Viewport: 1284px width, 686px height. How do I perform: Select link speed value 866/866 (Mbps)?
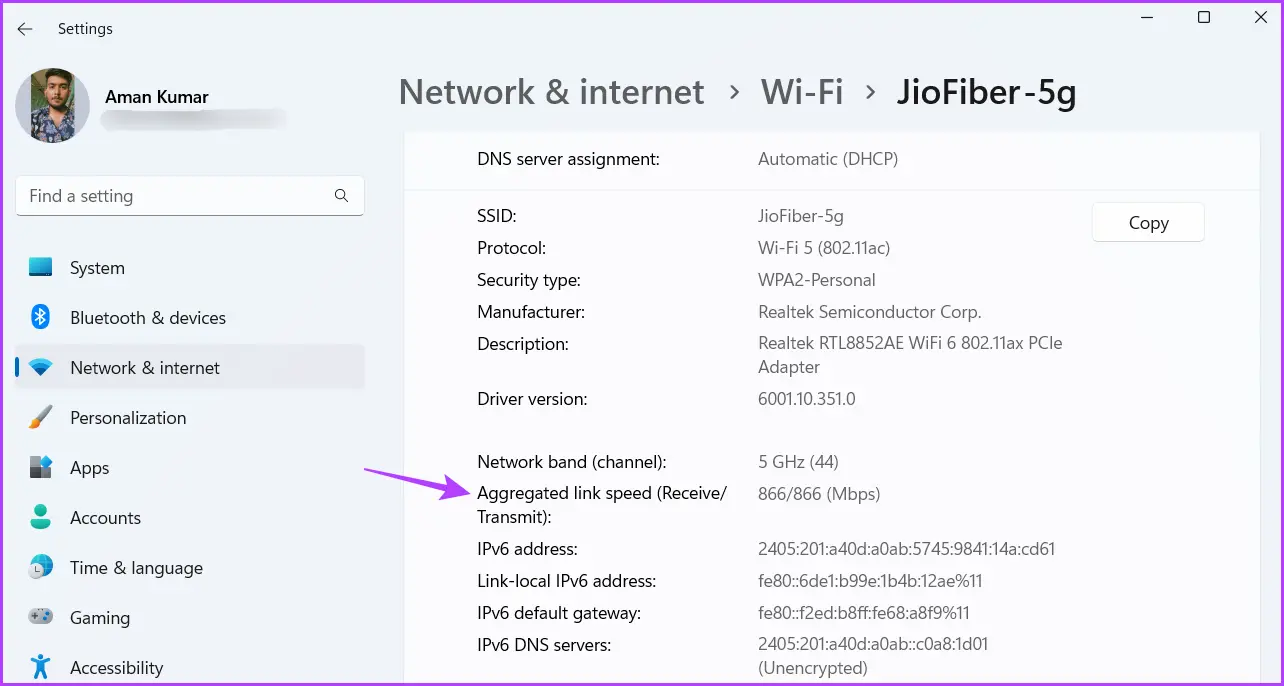819,494
